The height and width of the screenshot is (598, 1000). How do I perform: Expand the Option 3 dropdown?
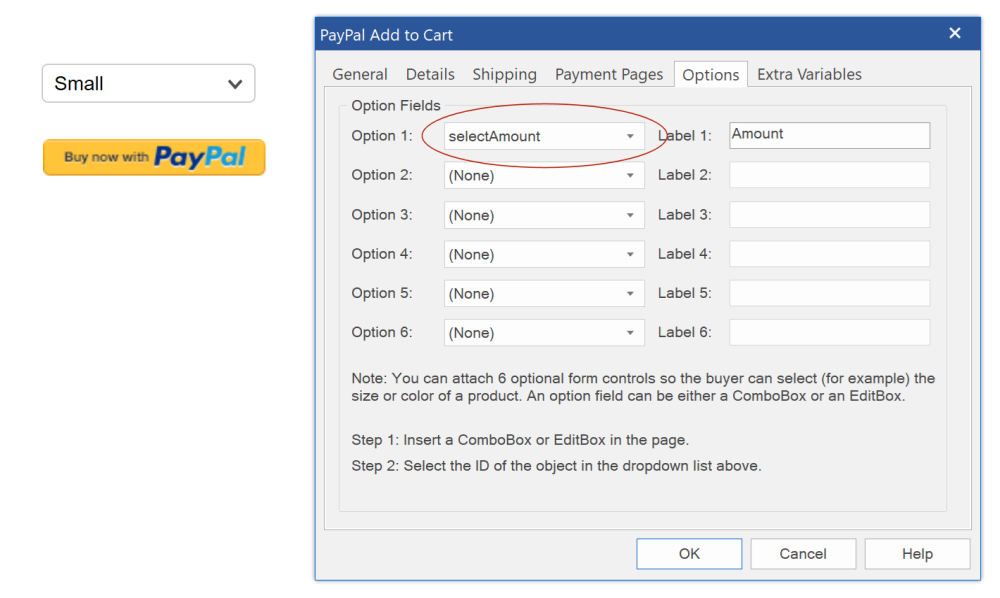[544, 215]
